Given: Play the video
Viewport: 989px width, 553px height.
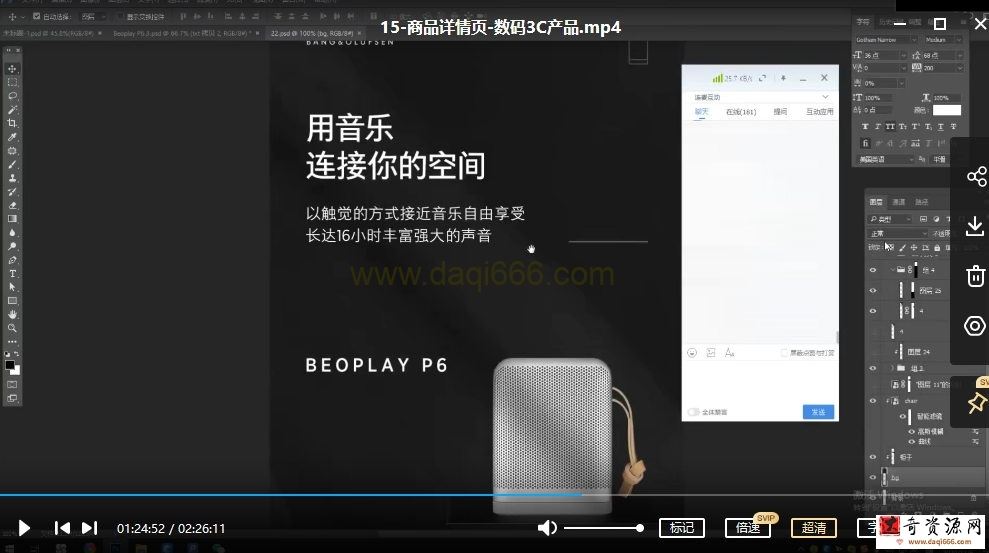Looking at the screenshot, I should pyautogui.click(x=24, y=528).
